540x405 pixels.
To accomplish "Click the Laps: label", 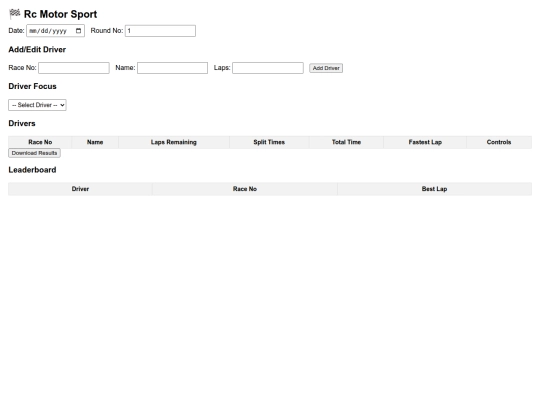I will (x=222, y=68).
